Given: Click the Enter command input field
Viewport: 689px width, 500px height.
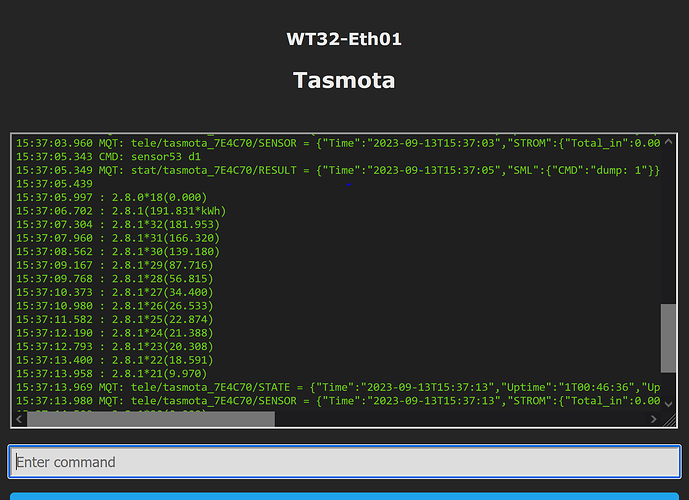Looking at the screenshot, I should (x=344, y=462).
